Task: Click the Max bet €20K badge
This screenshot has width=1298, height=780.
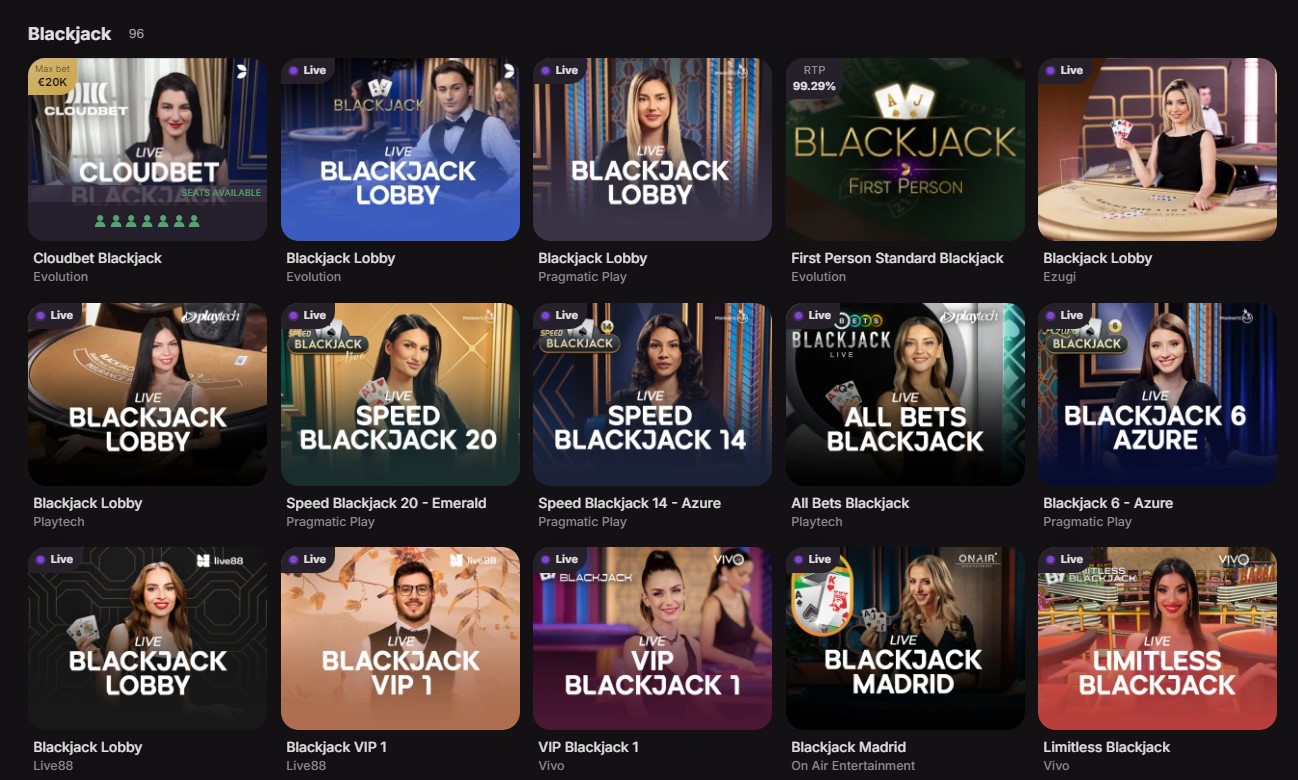Action: pos(52,76)
